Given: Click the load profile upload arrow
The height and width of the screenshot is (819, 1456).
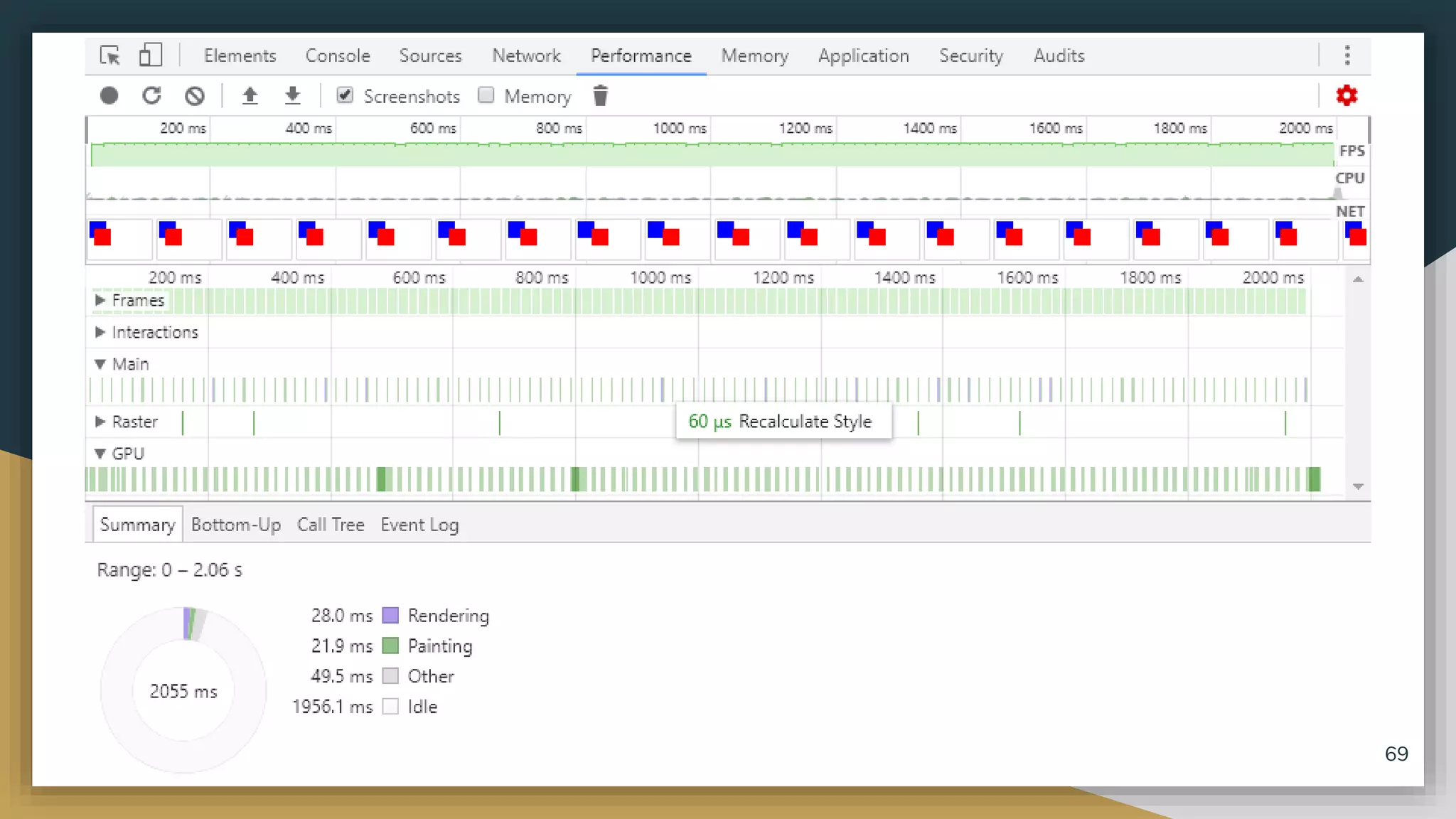Looking at the screenshot, I should click(x=250, y=96).
